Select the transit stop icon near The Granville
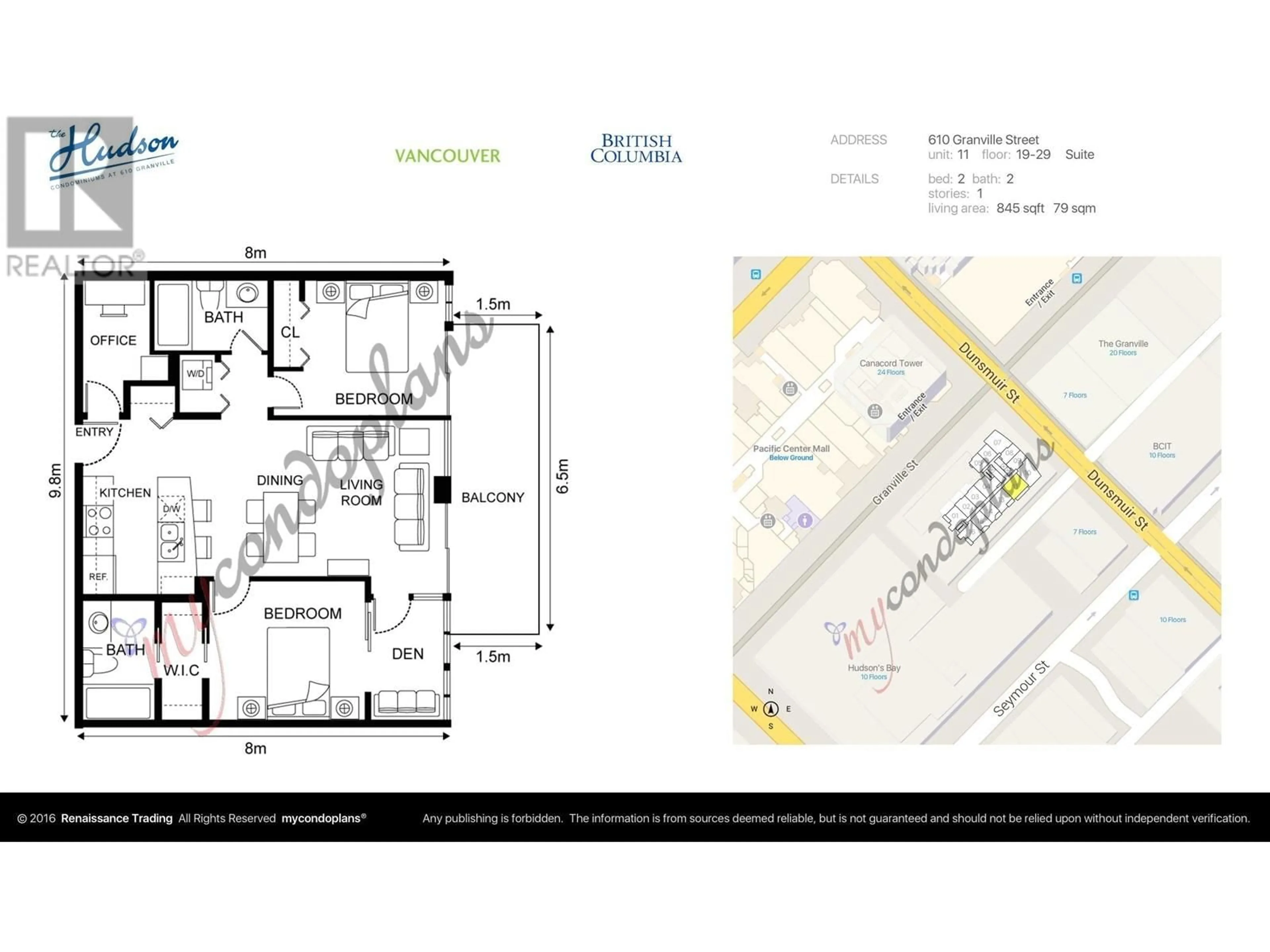 click(x=1077, y=278)
